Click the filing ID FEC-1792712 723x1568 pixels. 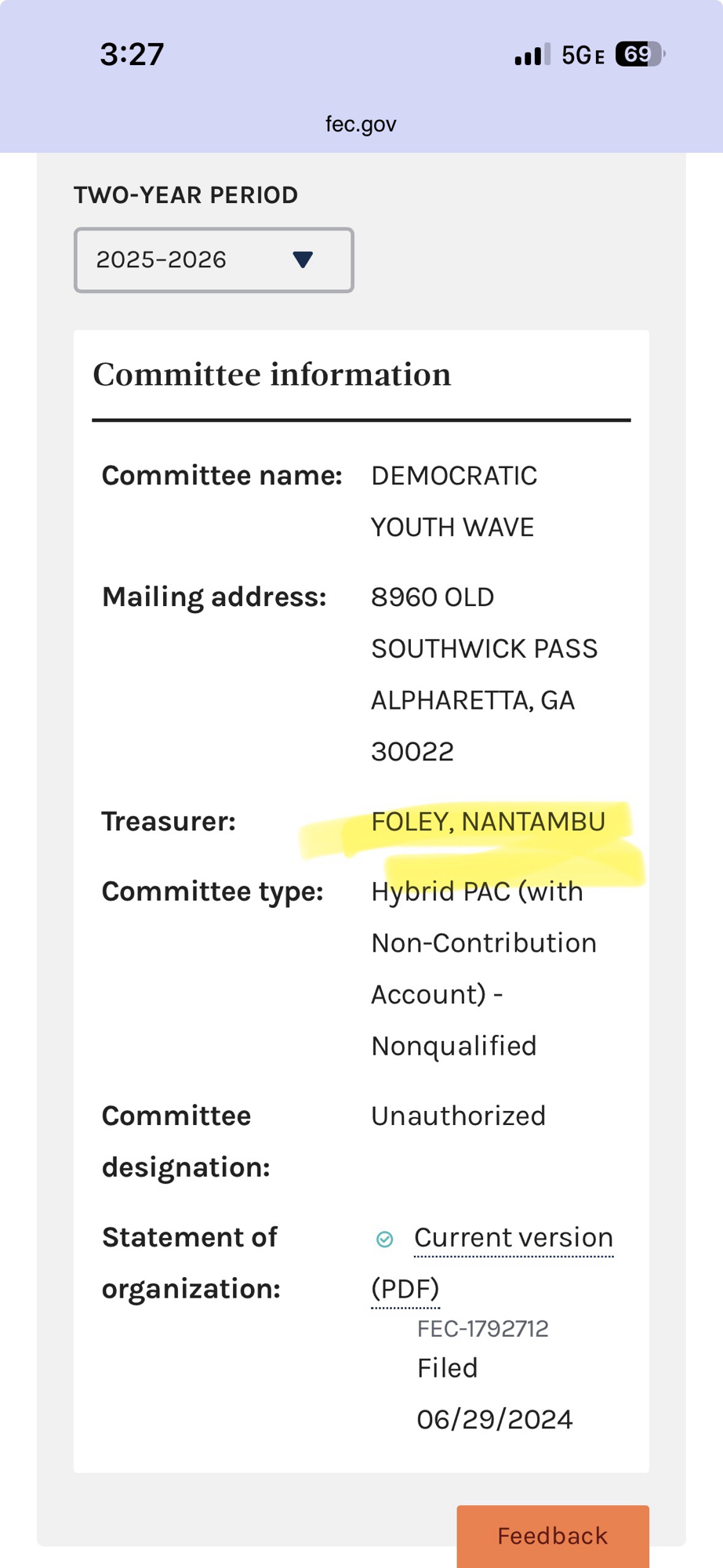[x=482, y=1329]
